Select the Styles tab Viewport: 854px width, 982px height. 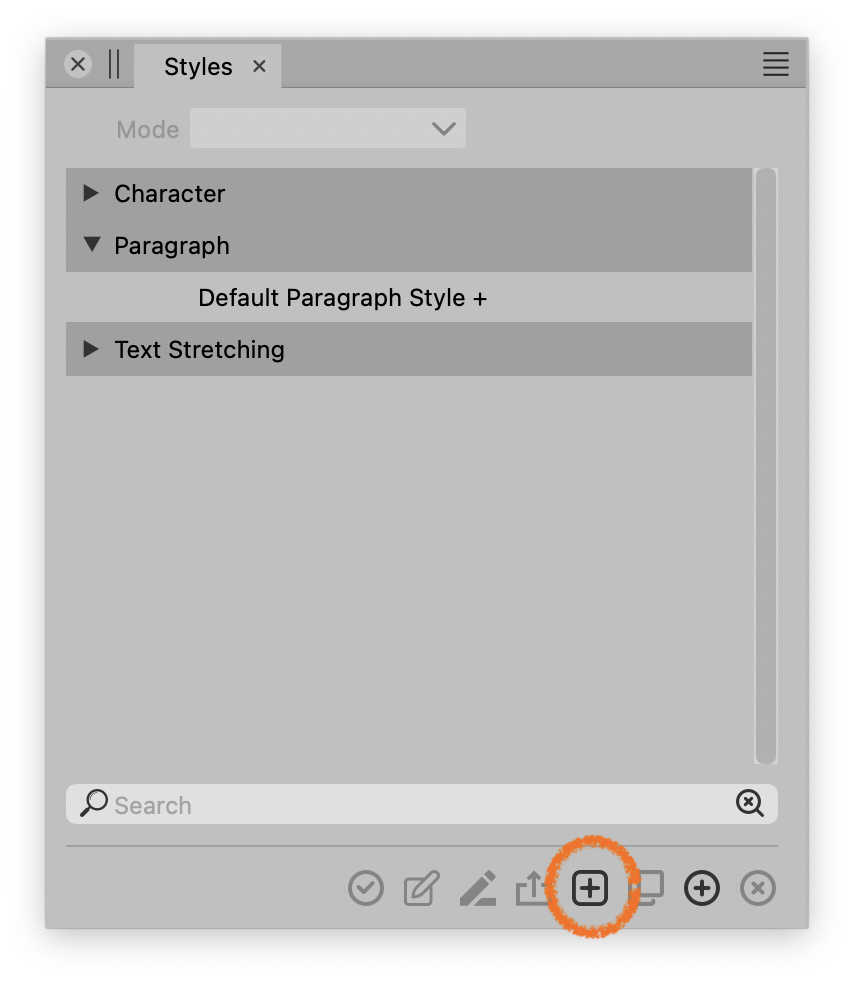coord(198,67)
